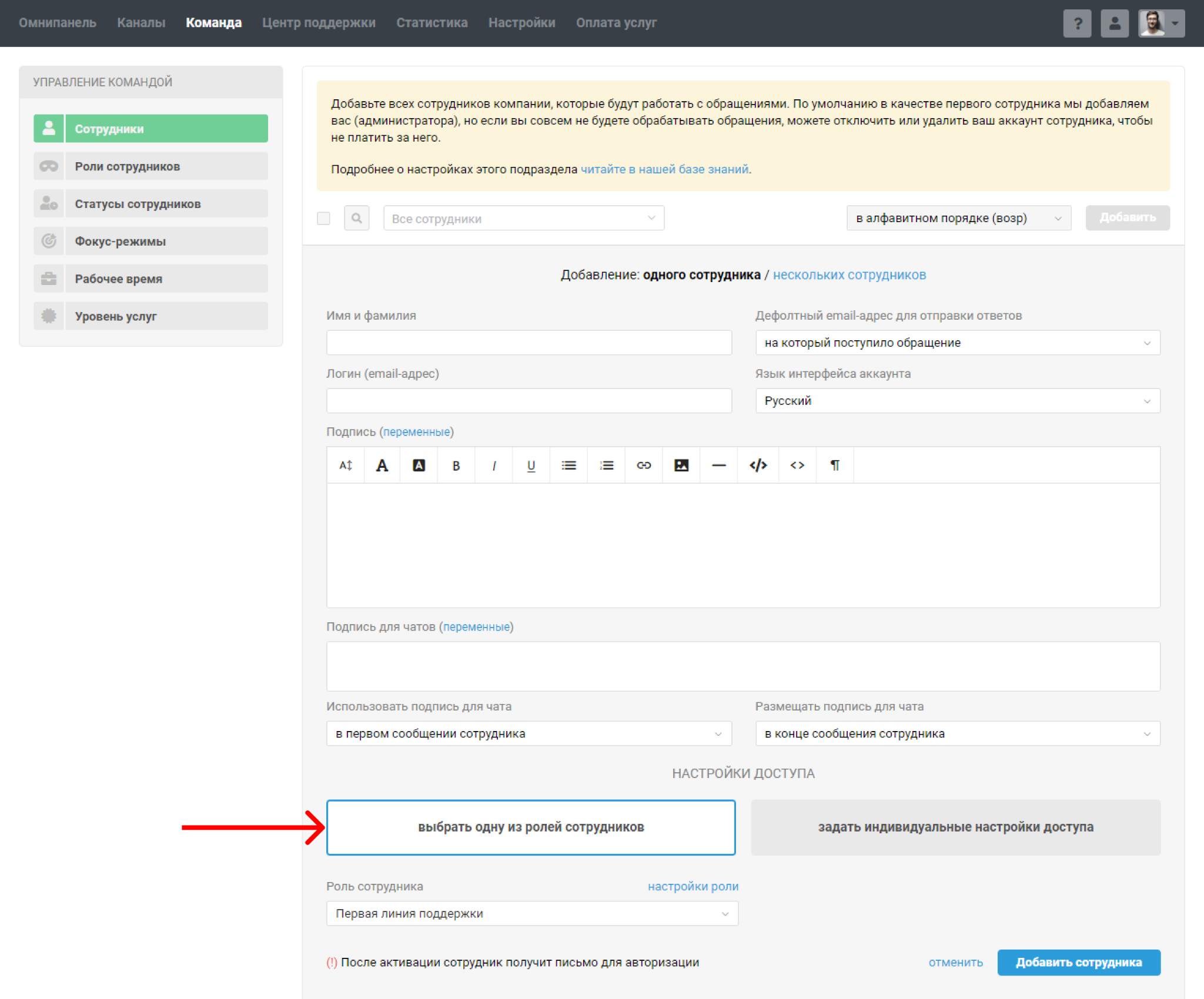The height and width of the screenshot is (999, 1204).
Task: Switch to 'задать индивидуальные настройки доступа'
Action: pos(955,827)
